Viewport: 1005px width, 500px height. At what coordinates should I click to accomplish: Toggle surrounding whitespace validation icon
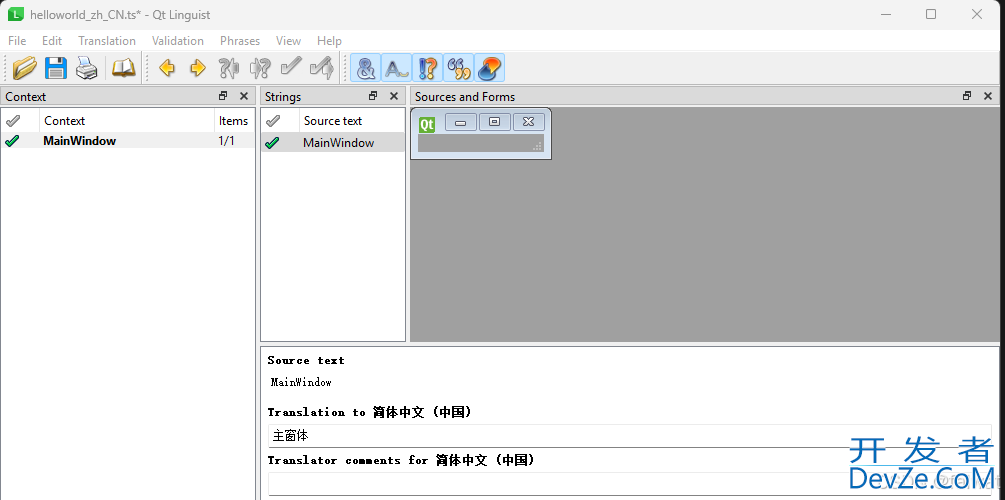397,67
